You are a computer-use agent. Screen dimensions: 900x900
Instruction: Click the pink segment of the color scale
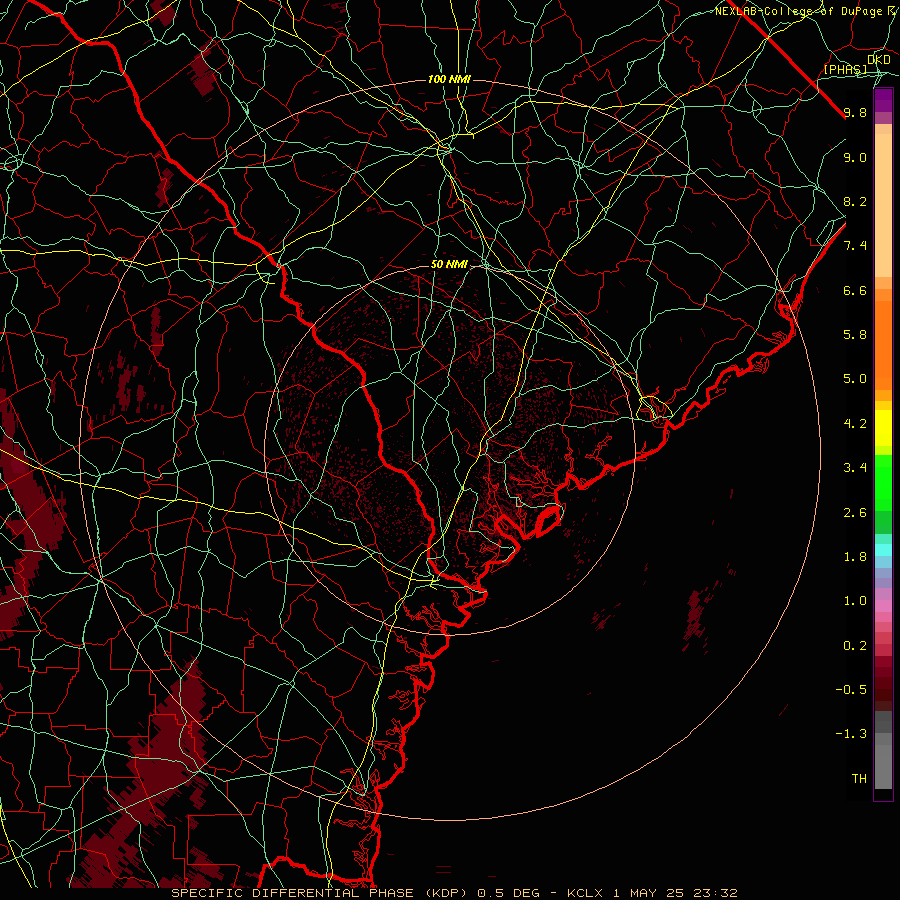(x=883, y=606)
